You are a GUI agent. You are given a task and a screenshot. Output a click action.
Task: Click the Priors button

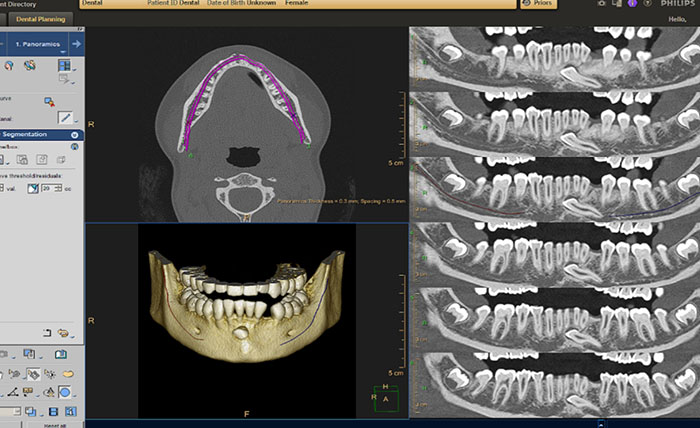(538, 3)
